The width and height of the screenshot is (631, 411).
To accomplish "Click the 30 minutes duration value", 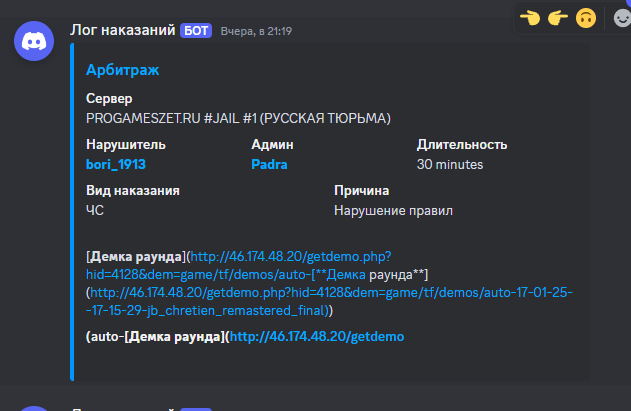I will [450, 164].
